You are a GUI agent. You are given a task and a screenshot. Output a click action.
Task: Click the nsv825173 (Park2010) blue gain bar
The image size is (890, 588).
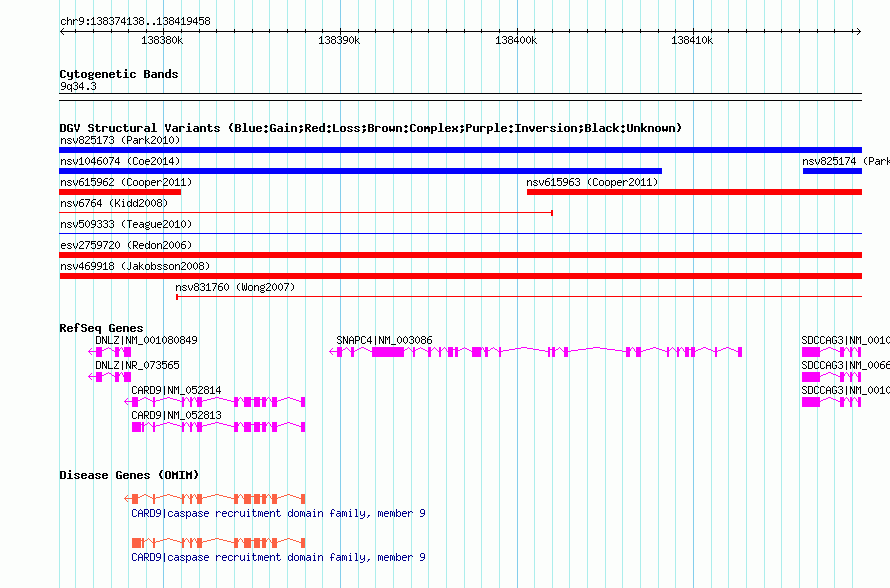pyautogui.click(x=460, y=150)
